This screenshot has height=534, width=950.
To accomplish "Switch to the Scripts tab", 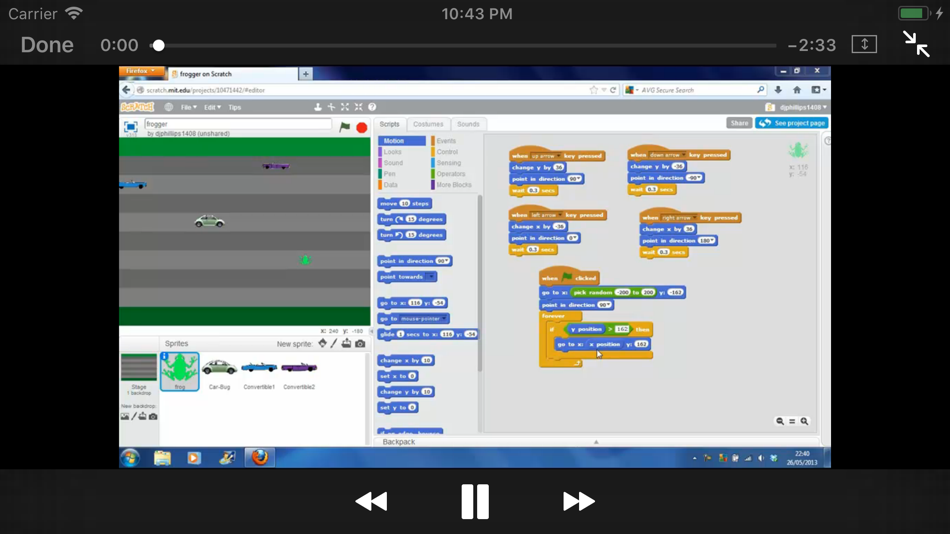I will pos(390,124).
